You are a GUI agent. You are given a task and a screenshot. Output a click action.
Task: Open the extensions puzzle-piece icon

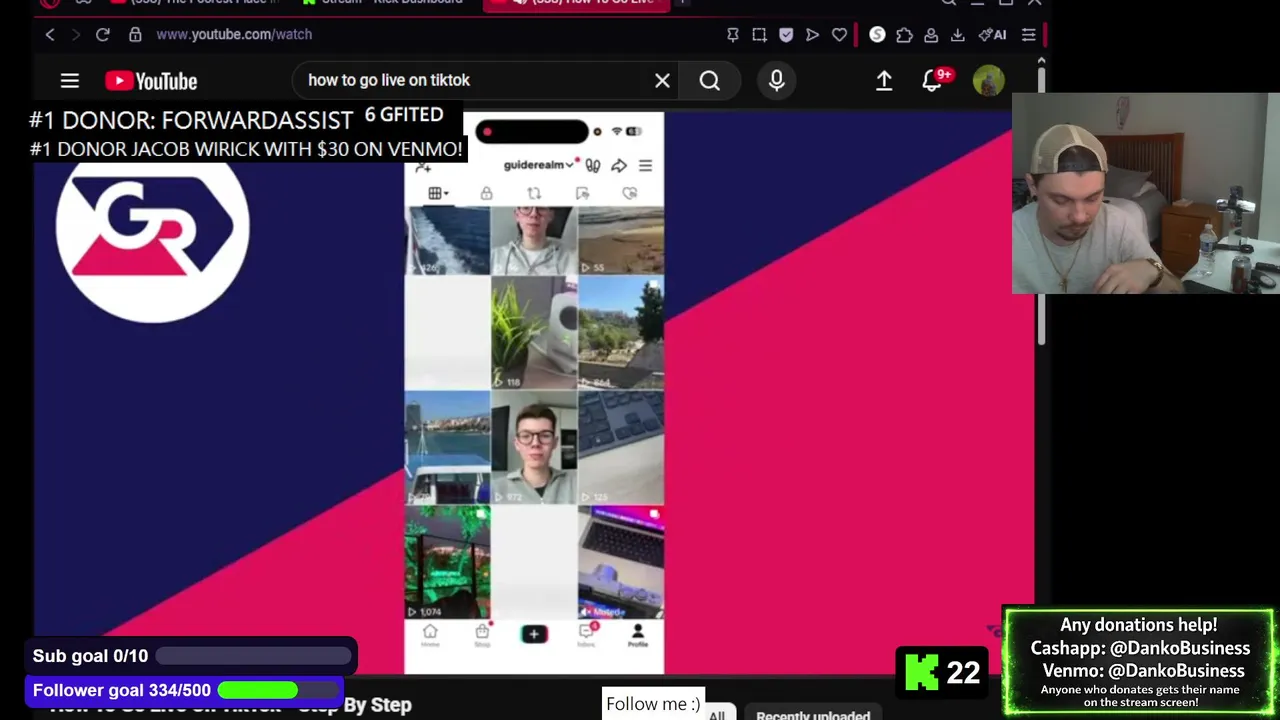[x=904, y=34]
